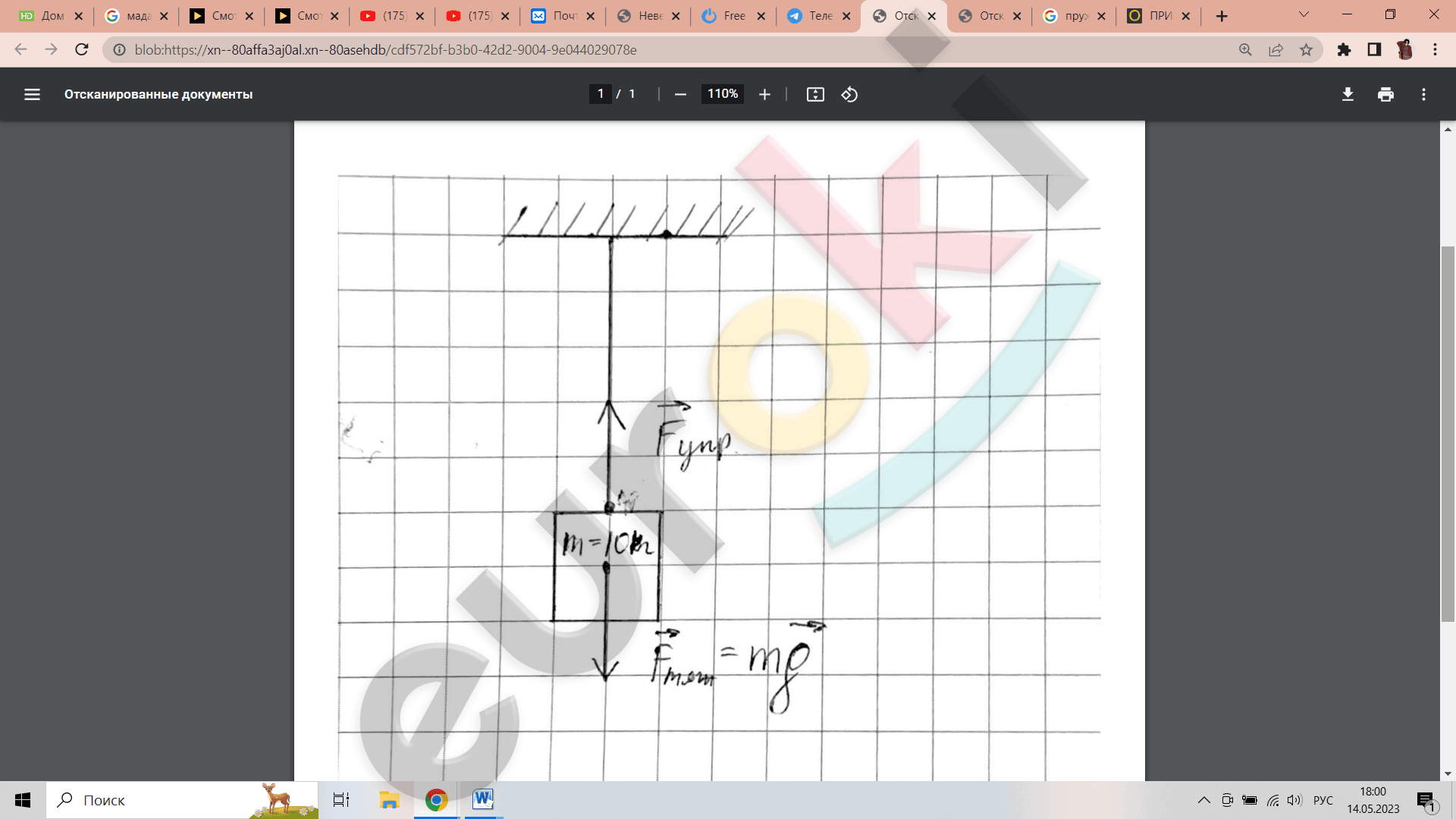
Task: Click the 110% zoom level field
Action: (723, 94)
